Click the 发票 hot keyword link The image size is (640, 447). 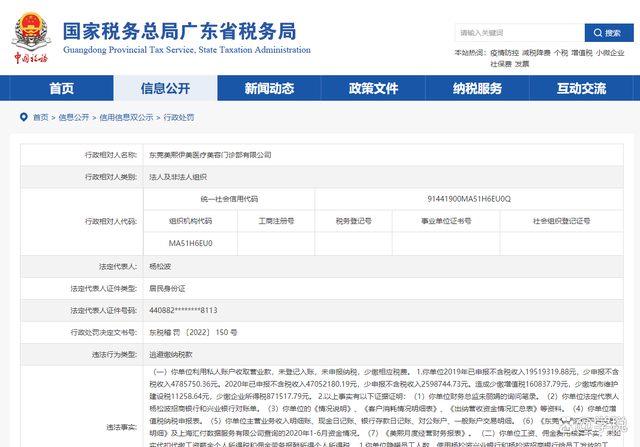[x=520, y=63]
